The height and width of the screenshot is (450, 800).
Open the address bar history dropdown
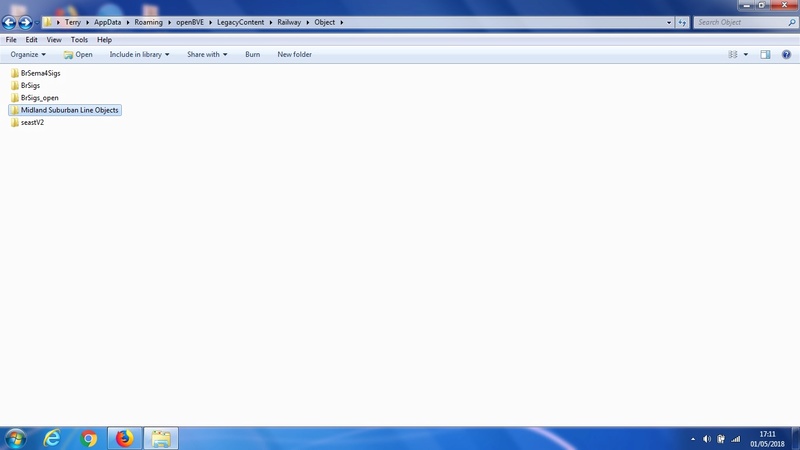click(669, 22)
